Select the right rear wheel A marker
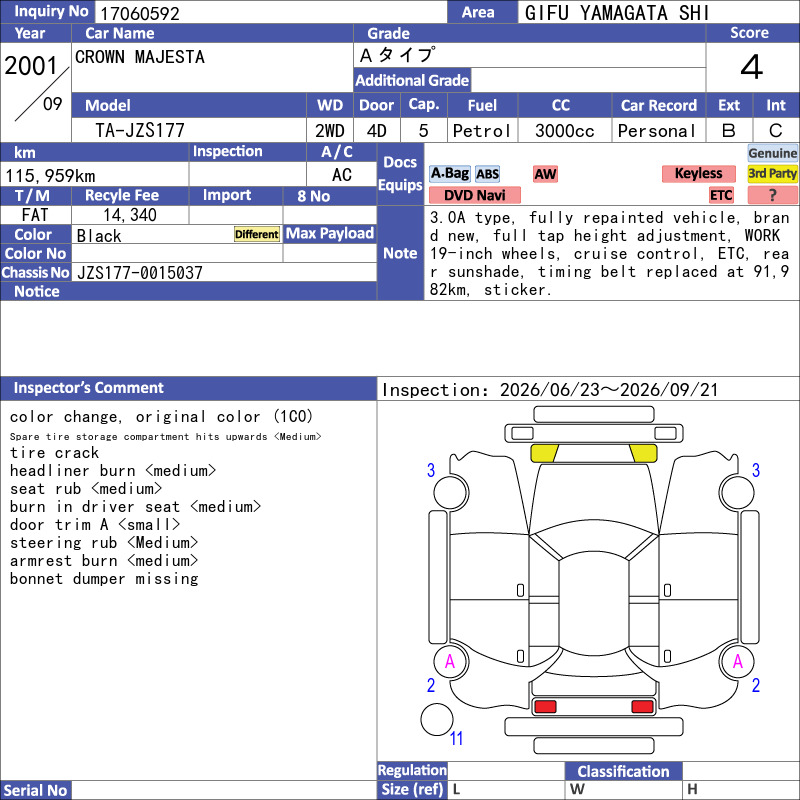The height and width of the screenshot is (800, 800). 737,662
